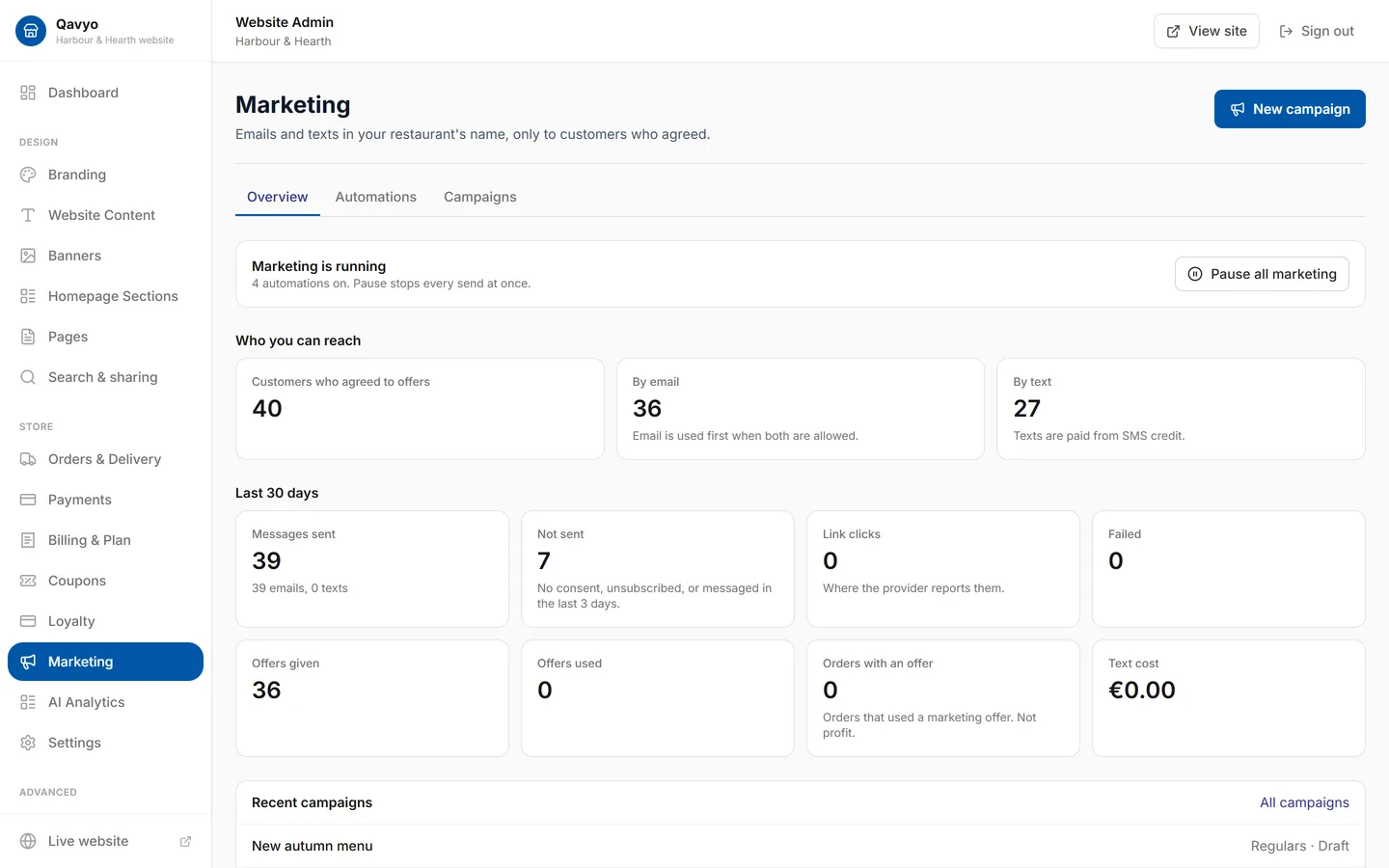Click the Website Content text icon

pos(28,215)
